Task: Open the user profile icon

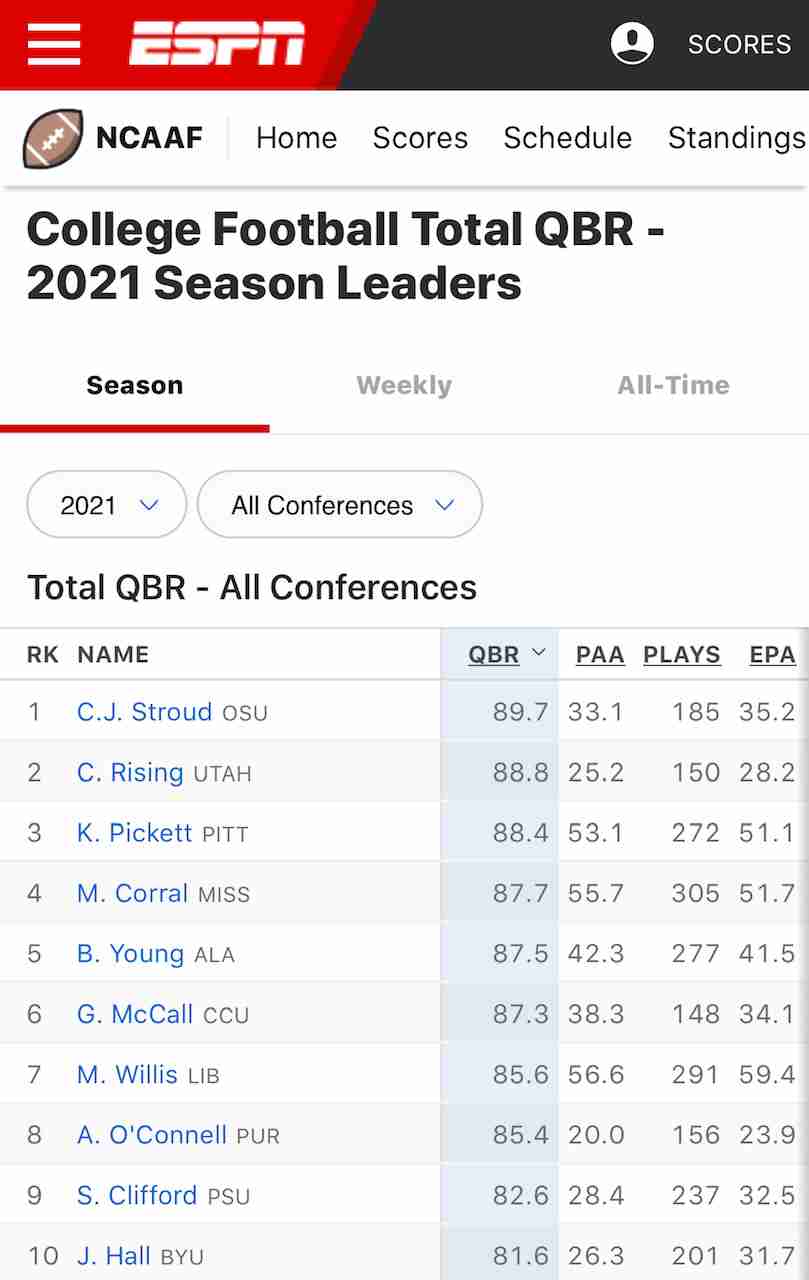Action: [632, 44]
